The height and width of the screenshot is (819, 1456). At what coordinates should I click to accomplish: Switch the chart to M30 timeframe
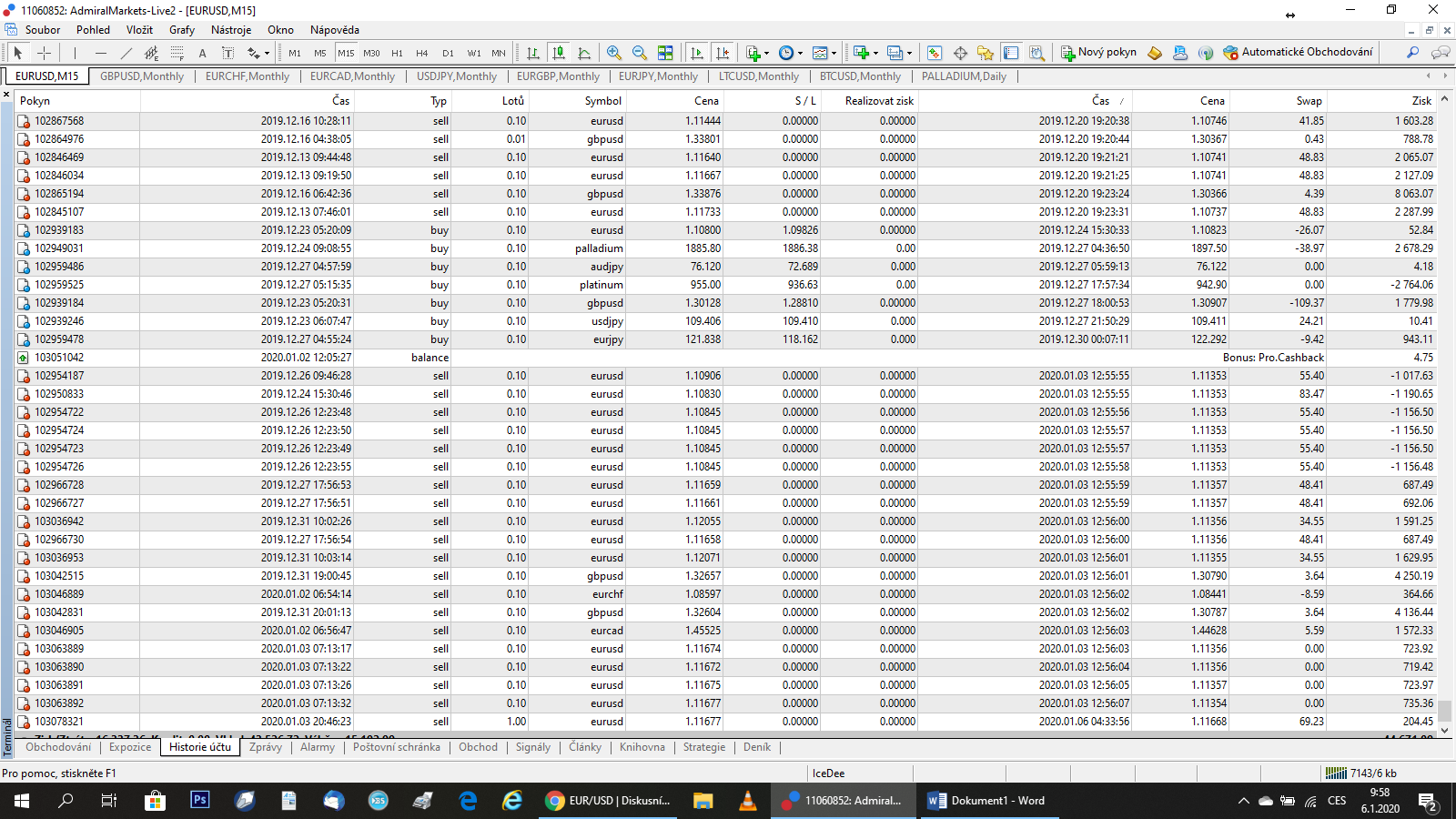pyautogui.click(x=371, y=53)
